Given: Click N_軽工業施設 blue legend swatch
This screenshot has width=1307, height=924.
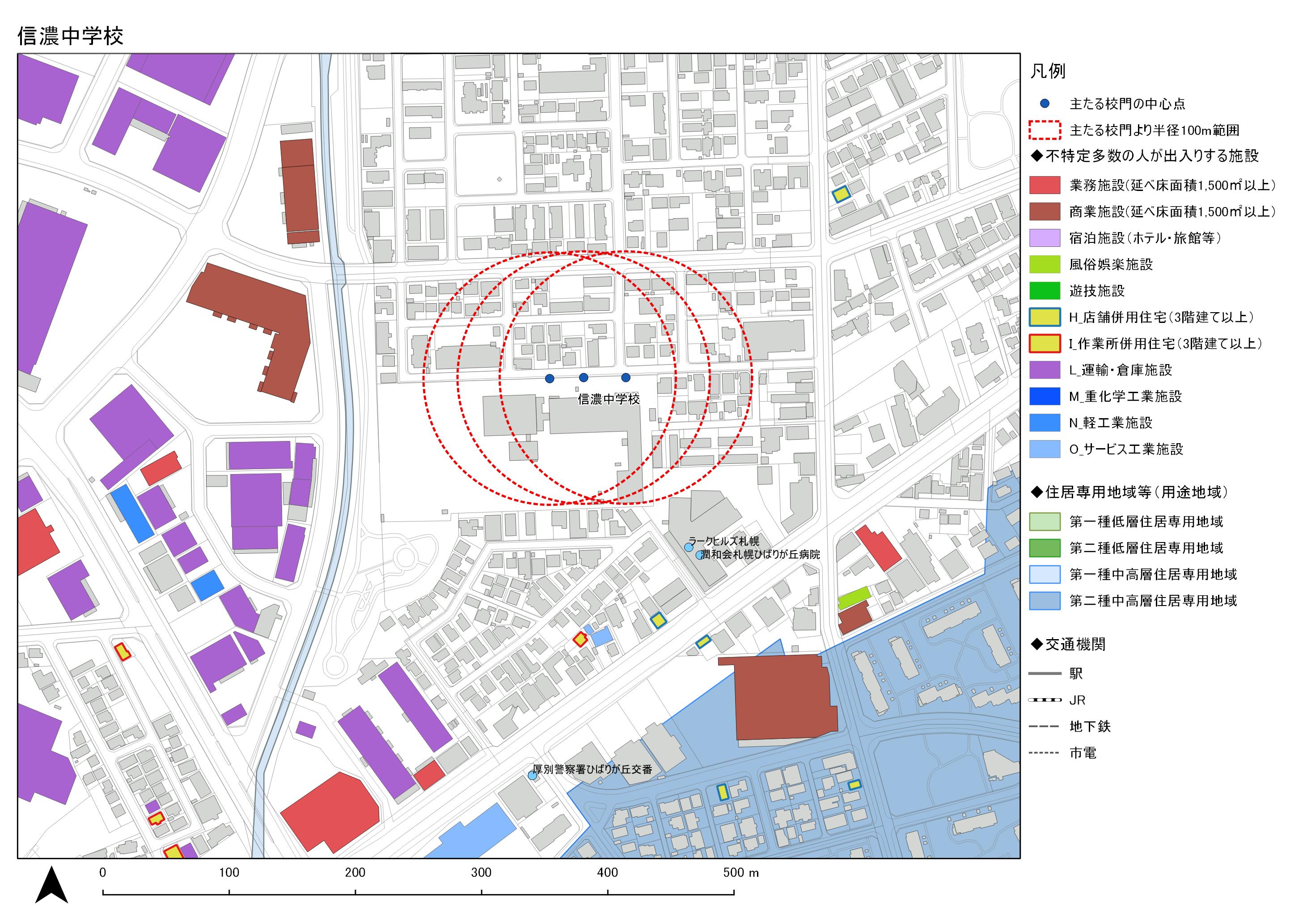Looking at the screenshot, I should point(1045,423).
